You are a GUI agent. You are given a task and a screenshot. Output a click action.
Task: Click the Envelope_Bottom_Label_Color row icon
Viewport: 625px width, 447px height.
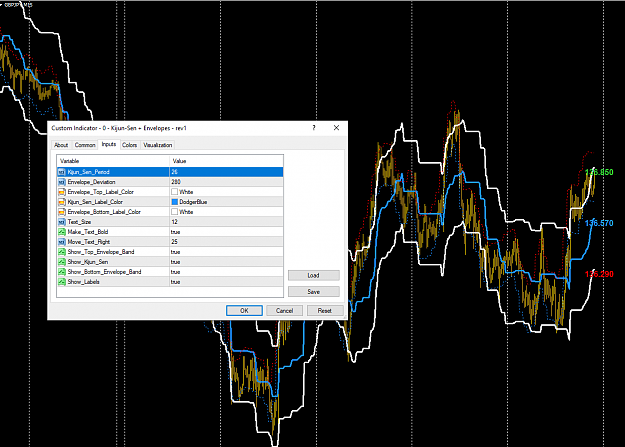click(x=62, y=212)
